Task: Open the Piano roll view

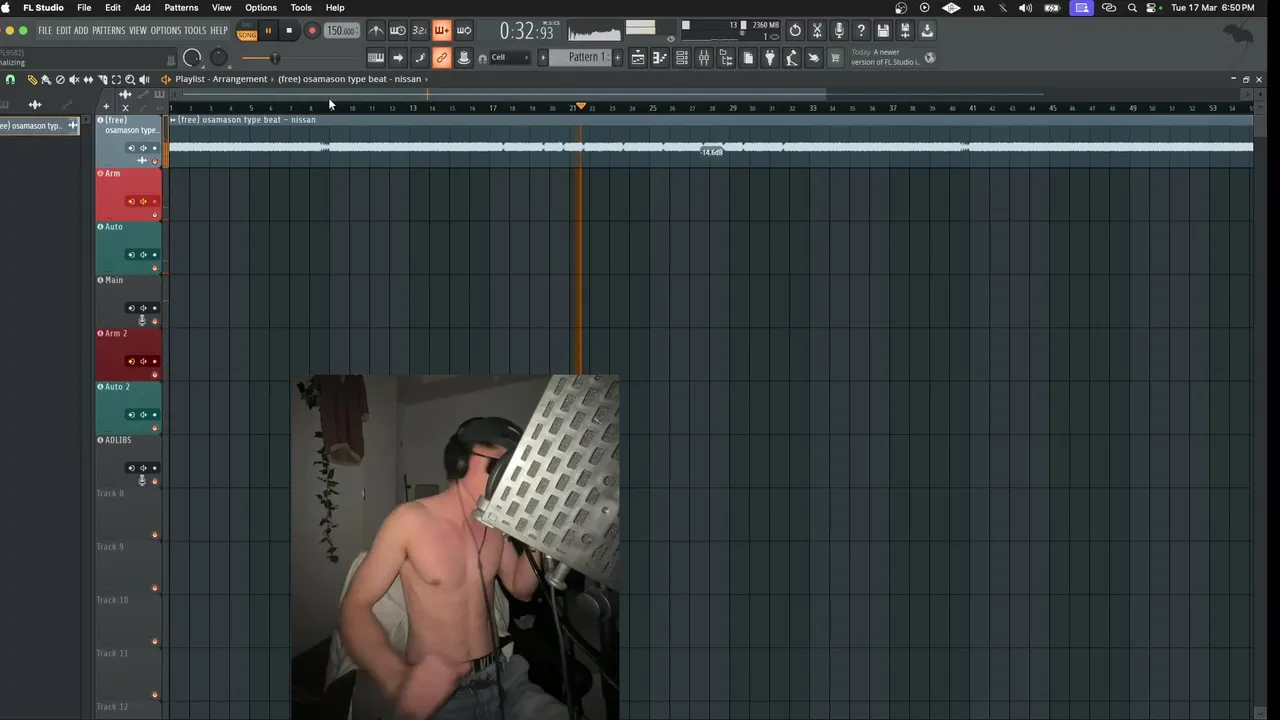Action: (x=659, y=57)
